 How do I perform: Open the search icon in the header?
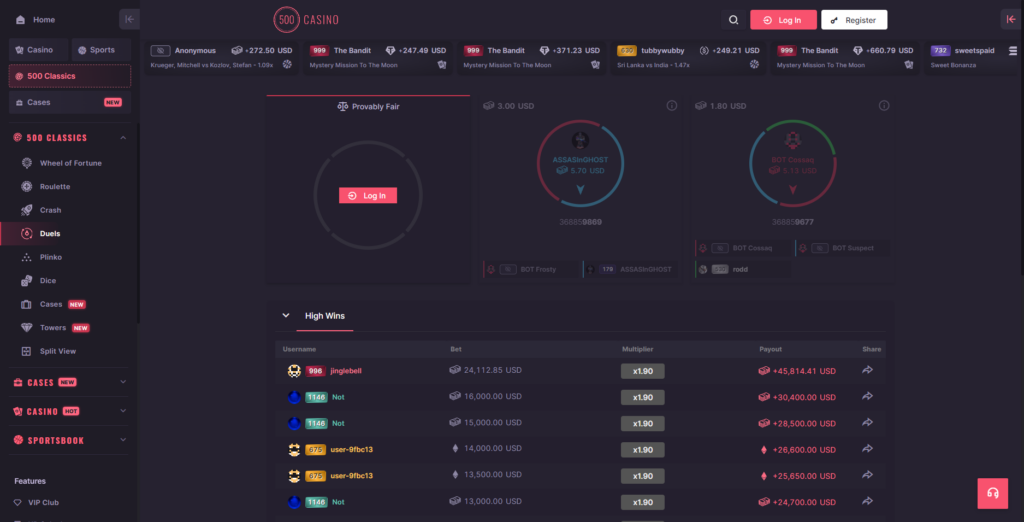click(x=733, y=20)
